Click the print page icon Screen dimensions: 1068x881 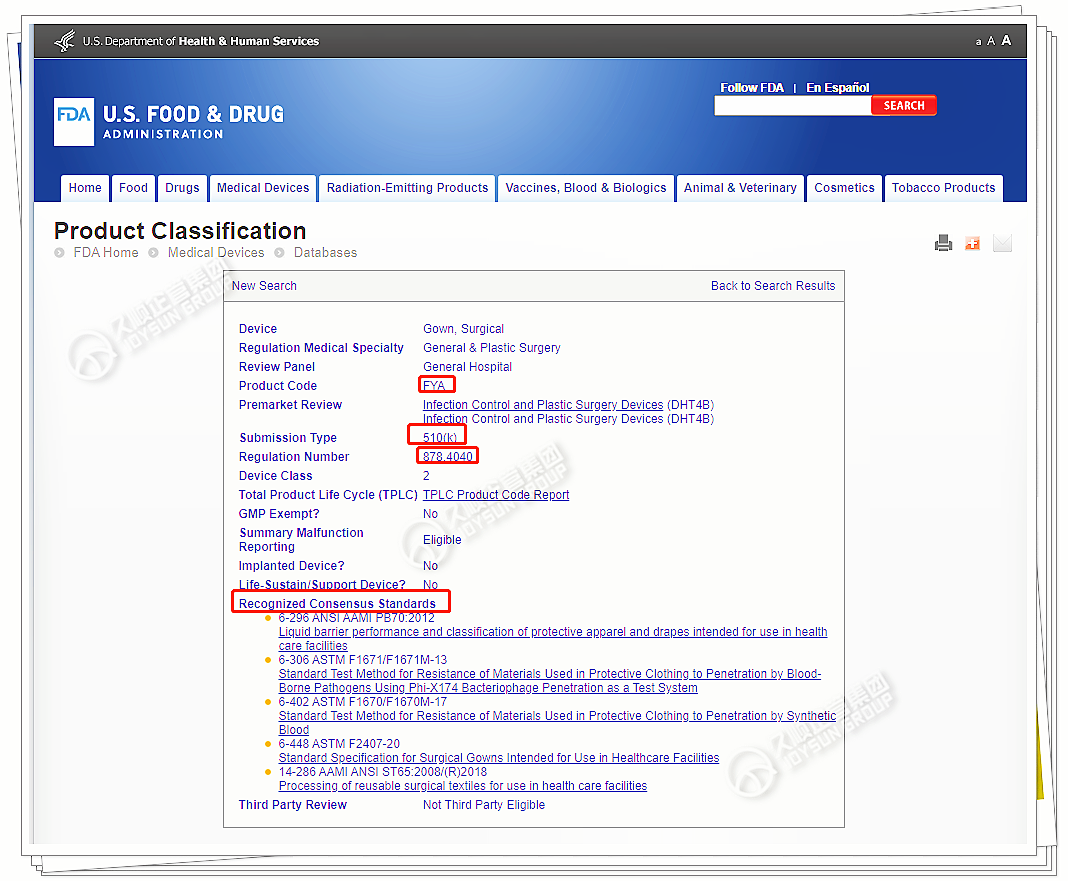click(x=943, y=243)
